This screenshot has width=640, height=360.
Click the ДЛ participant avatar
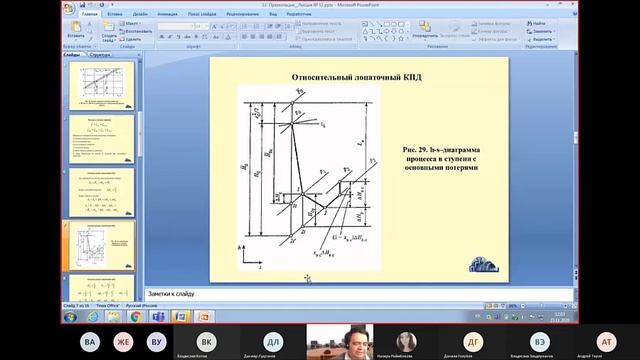tap(273, 342)
